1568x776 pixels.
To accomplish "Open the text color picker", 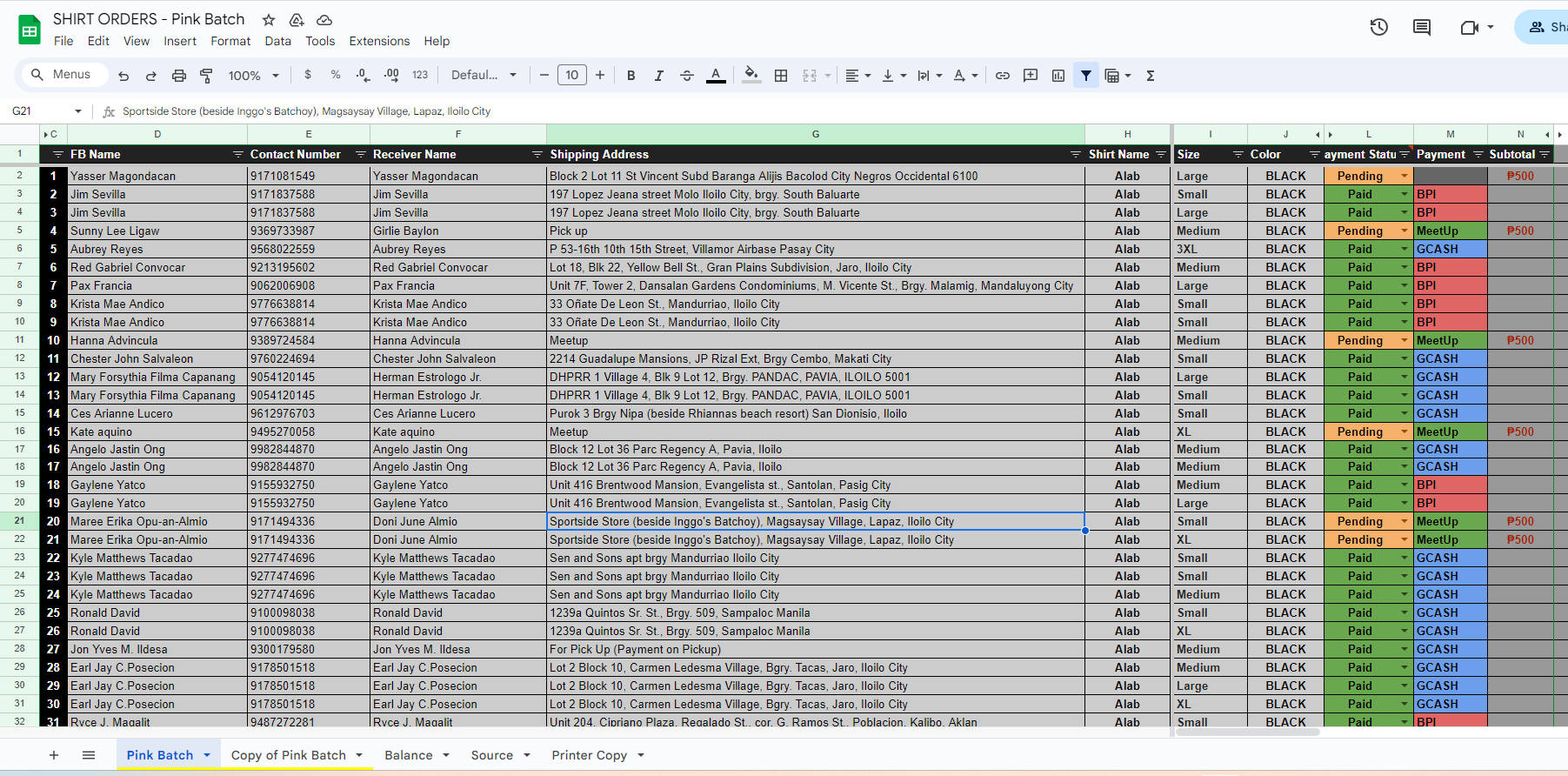I will pyautogui.click(x=716, y=76).
